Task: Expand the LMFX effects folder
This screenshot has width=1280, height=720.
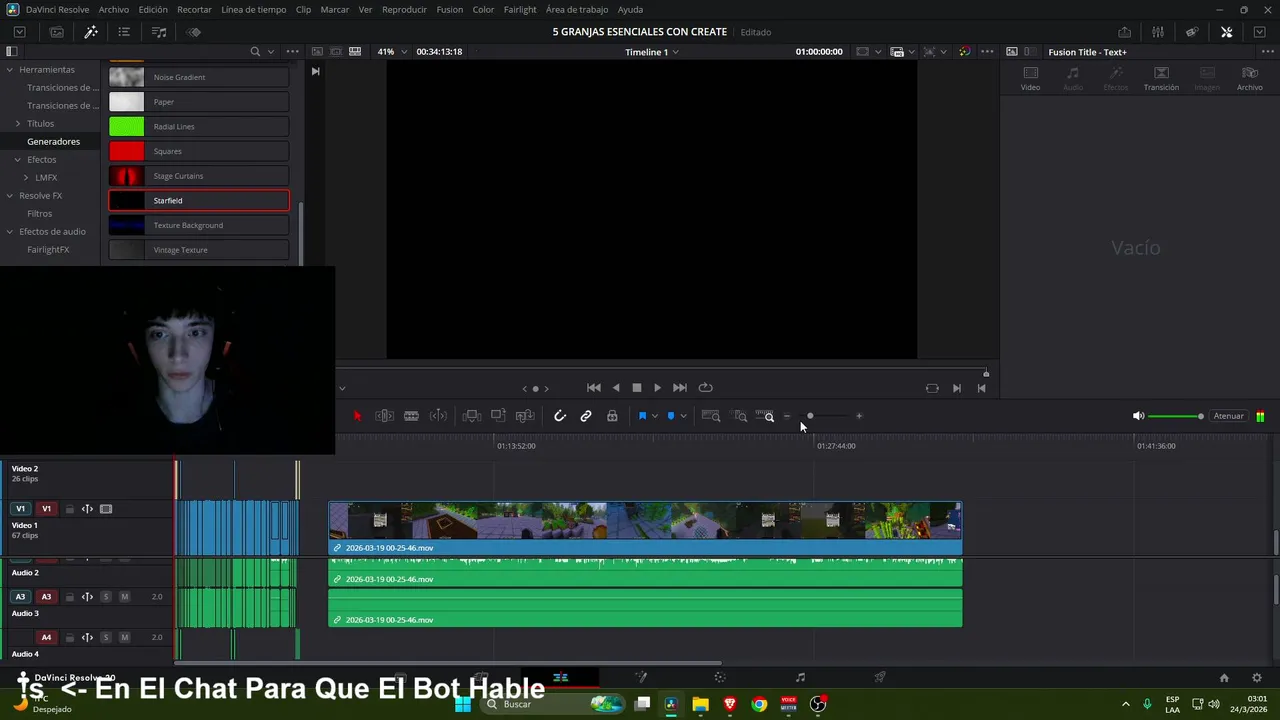Action: coord(26,178)
